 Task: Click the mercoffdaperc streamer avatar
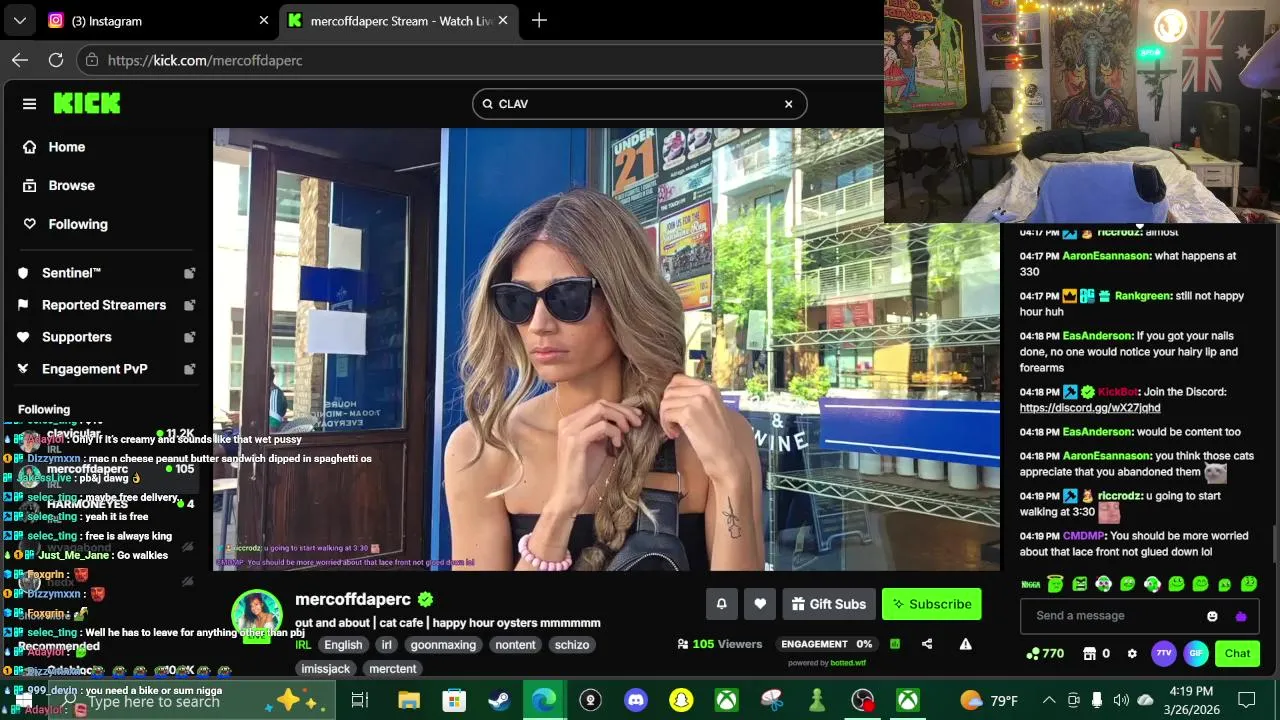[257, 614]
